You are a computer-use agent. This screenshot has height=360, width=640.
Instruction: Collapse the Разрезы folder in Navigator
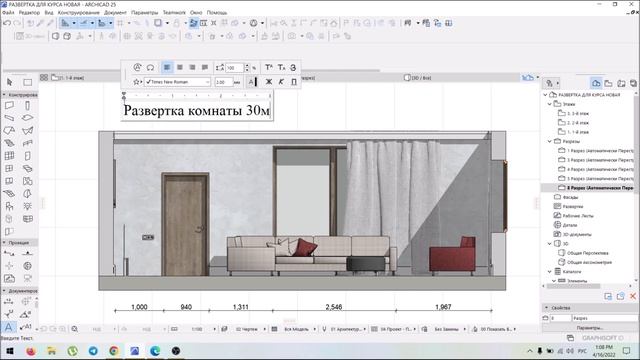point(550,141)
